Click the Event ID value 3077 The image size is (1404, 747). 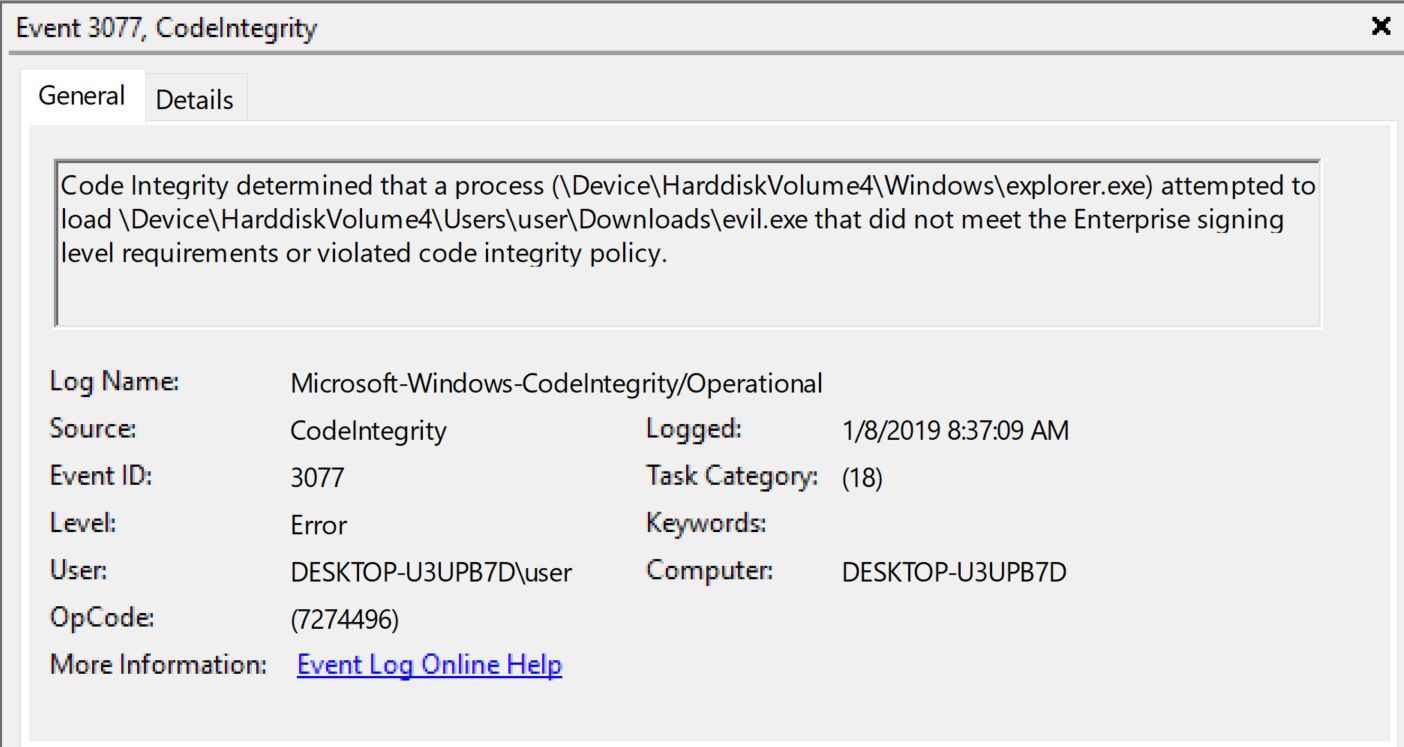point(317,478)
